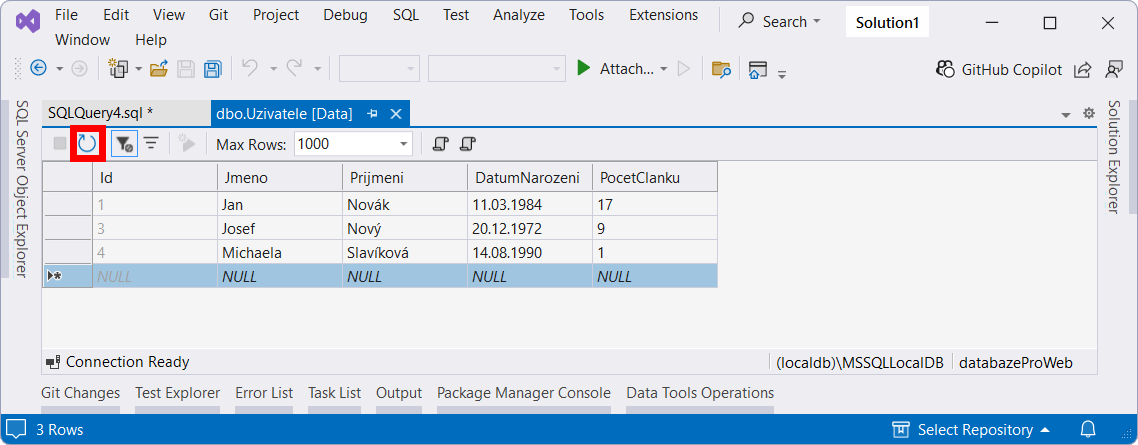
Task: Expand the Attach dropdown arrow
Action: (663, 69)
